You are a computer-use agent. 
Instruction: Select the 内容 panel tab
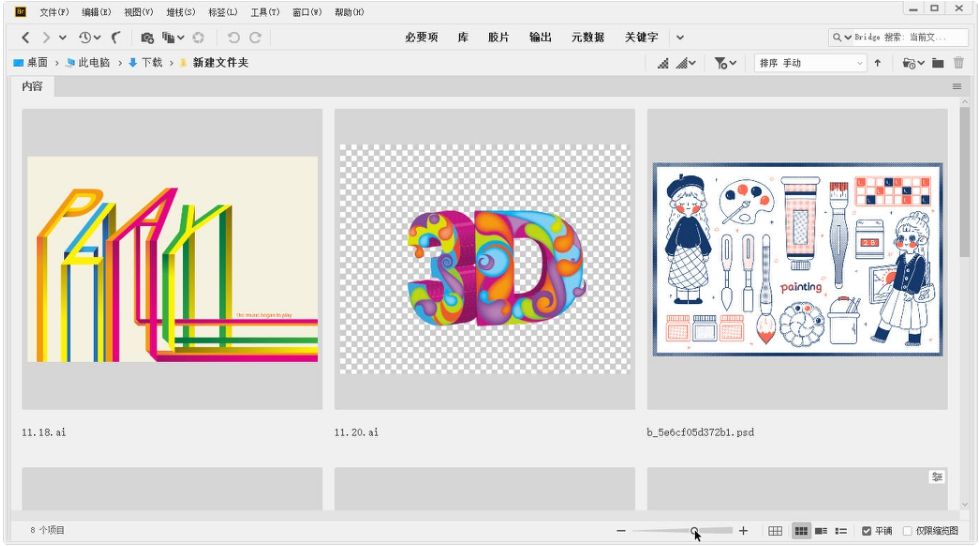(32, 86)
